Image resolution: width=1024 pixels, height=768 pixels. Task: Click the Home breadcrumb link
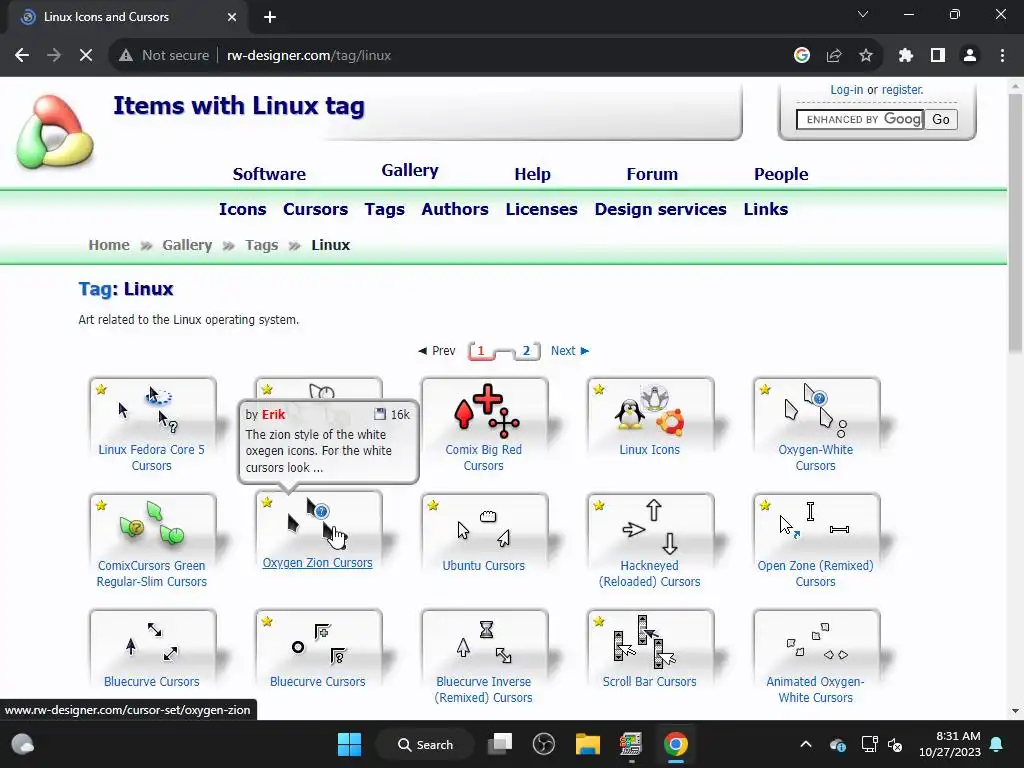click(109, 245)
